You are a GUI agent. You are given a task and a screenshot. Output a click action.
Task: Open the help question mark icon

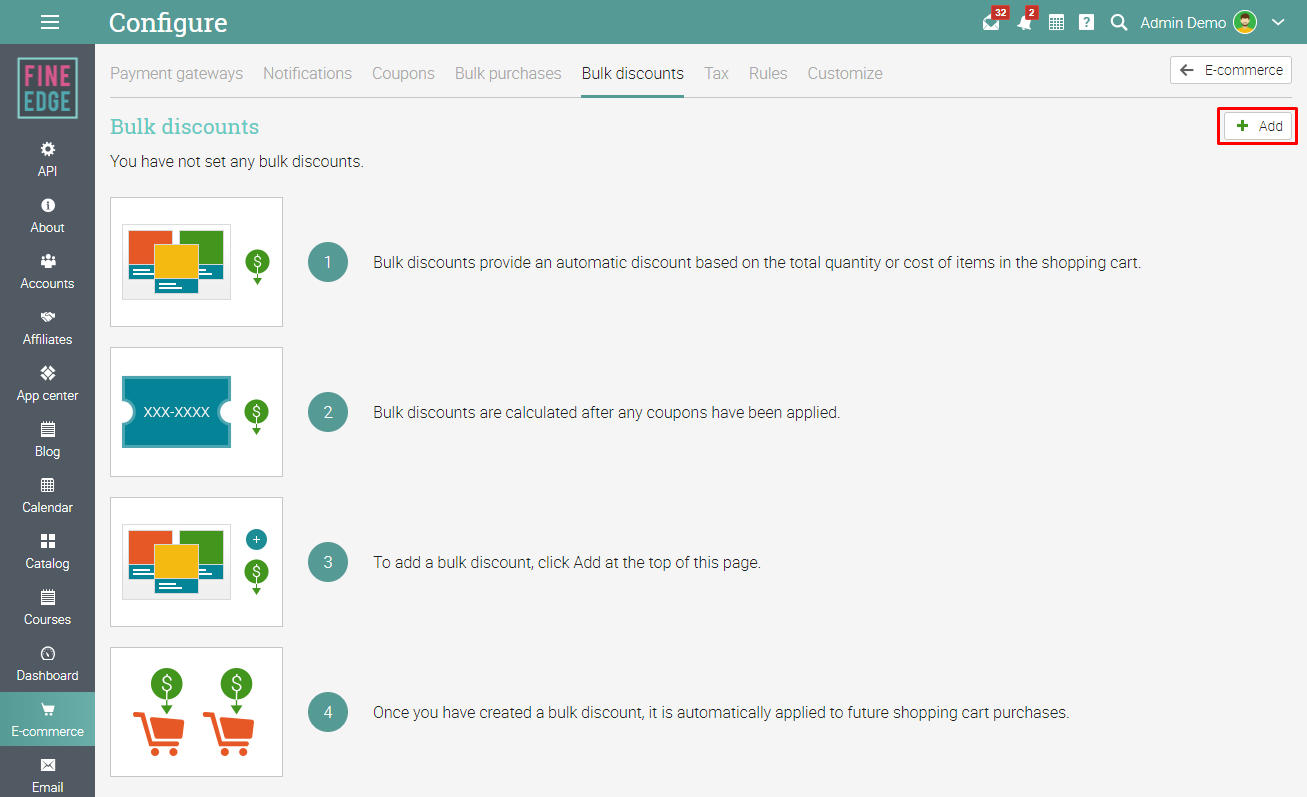(x=1087, y=22)
